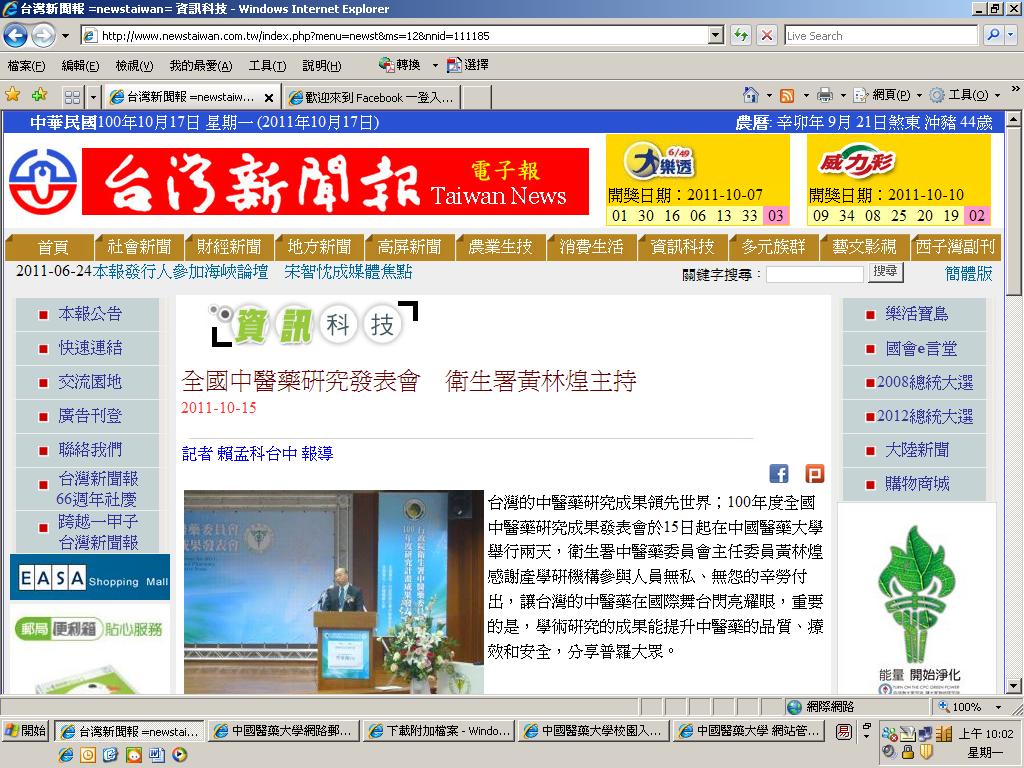
Task: Select the 資訊科技 navigation tab
Action: click(x=682, y=247)
